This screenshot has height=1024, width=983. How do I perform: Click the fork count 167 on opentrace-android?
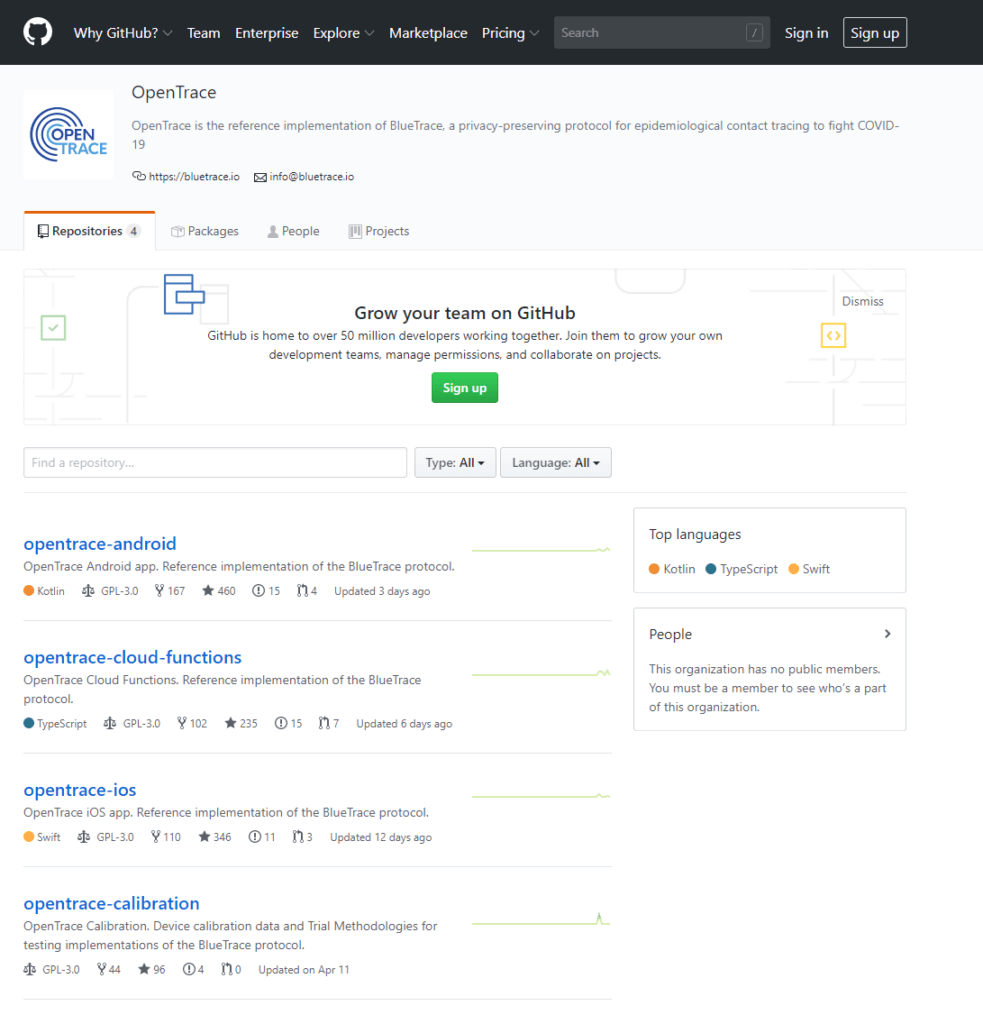pyautogui.click(x=170, y=591)
